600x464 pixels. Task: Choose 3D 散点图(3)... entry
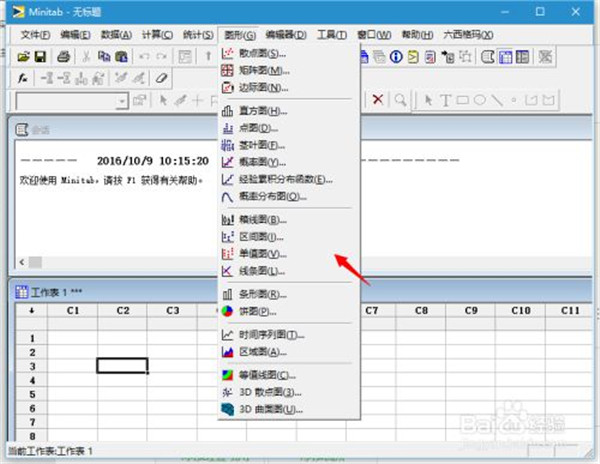pyautogui.click(x=289, y=392)
